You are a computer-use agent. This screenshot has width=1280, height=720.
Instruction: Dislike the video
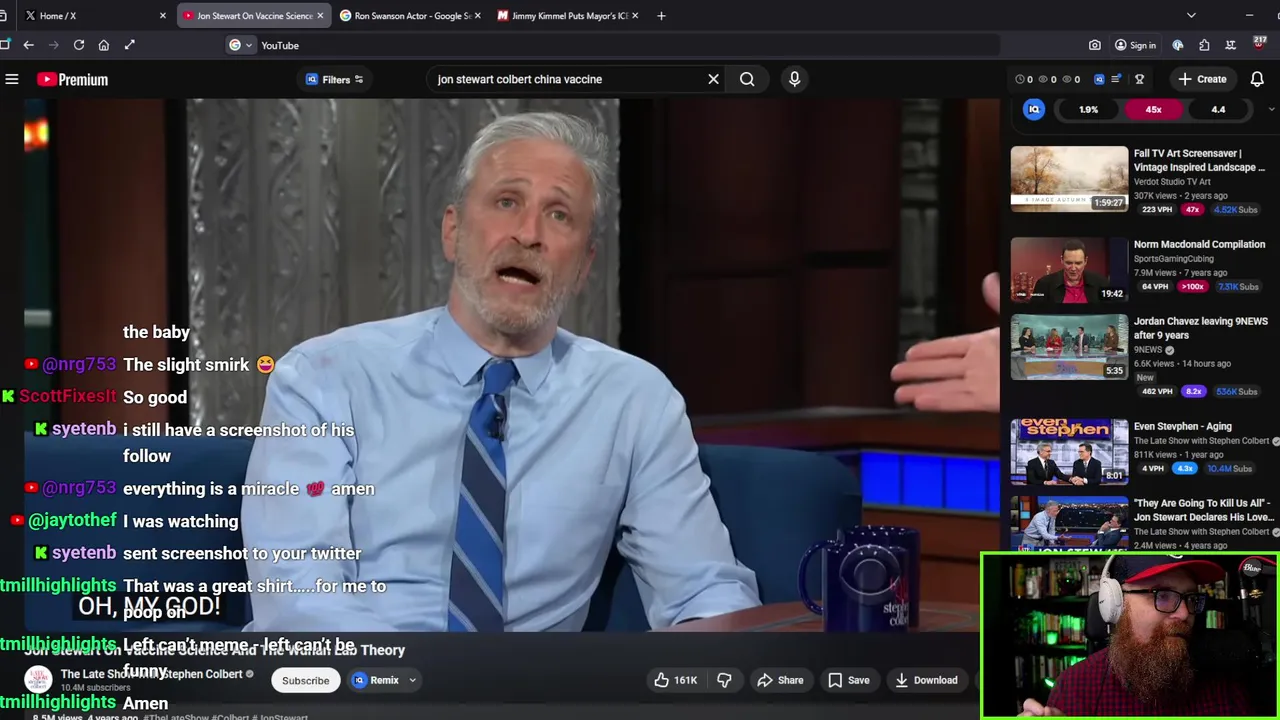pyautogui.click(x=724, y=680)
